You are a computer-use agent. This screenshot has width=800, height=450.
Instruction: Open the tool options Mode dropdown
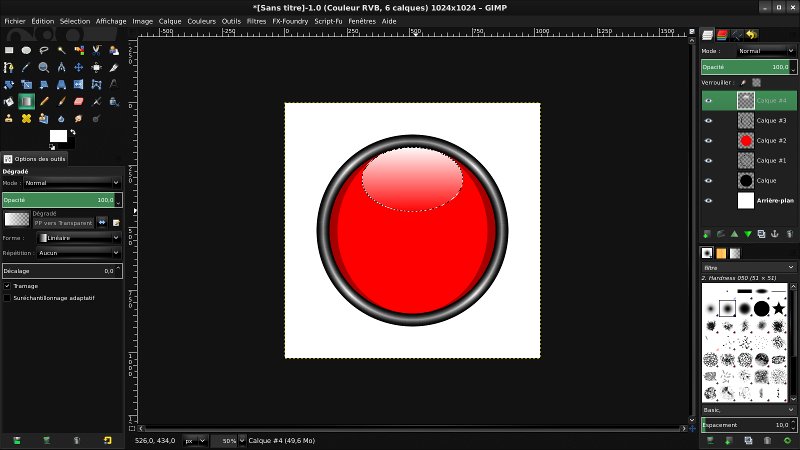[x=72, y=183]
